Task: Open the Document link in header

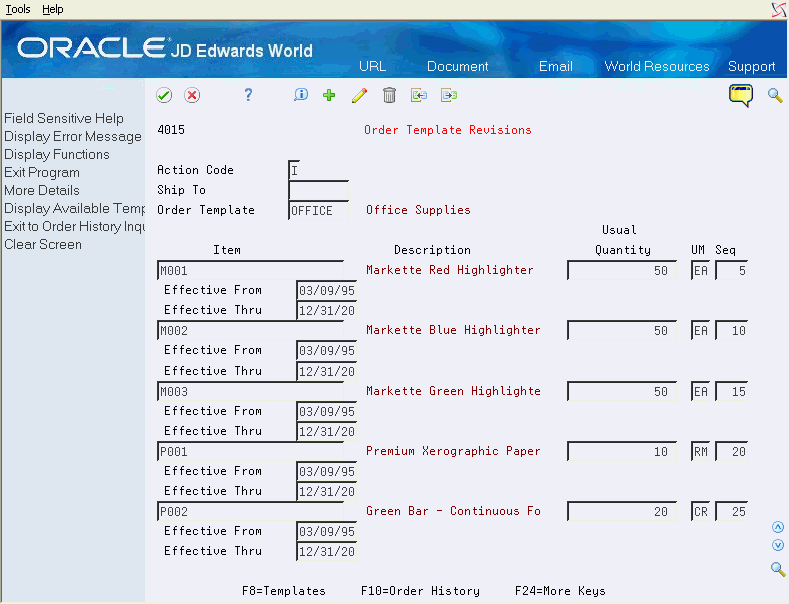Action: pyautogui.click(x=457, y=66)
